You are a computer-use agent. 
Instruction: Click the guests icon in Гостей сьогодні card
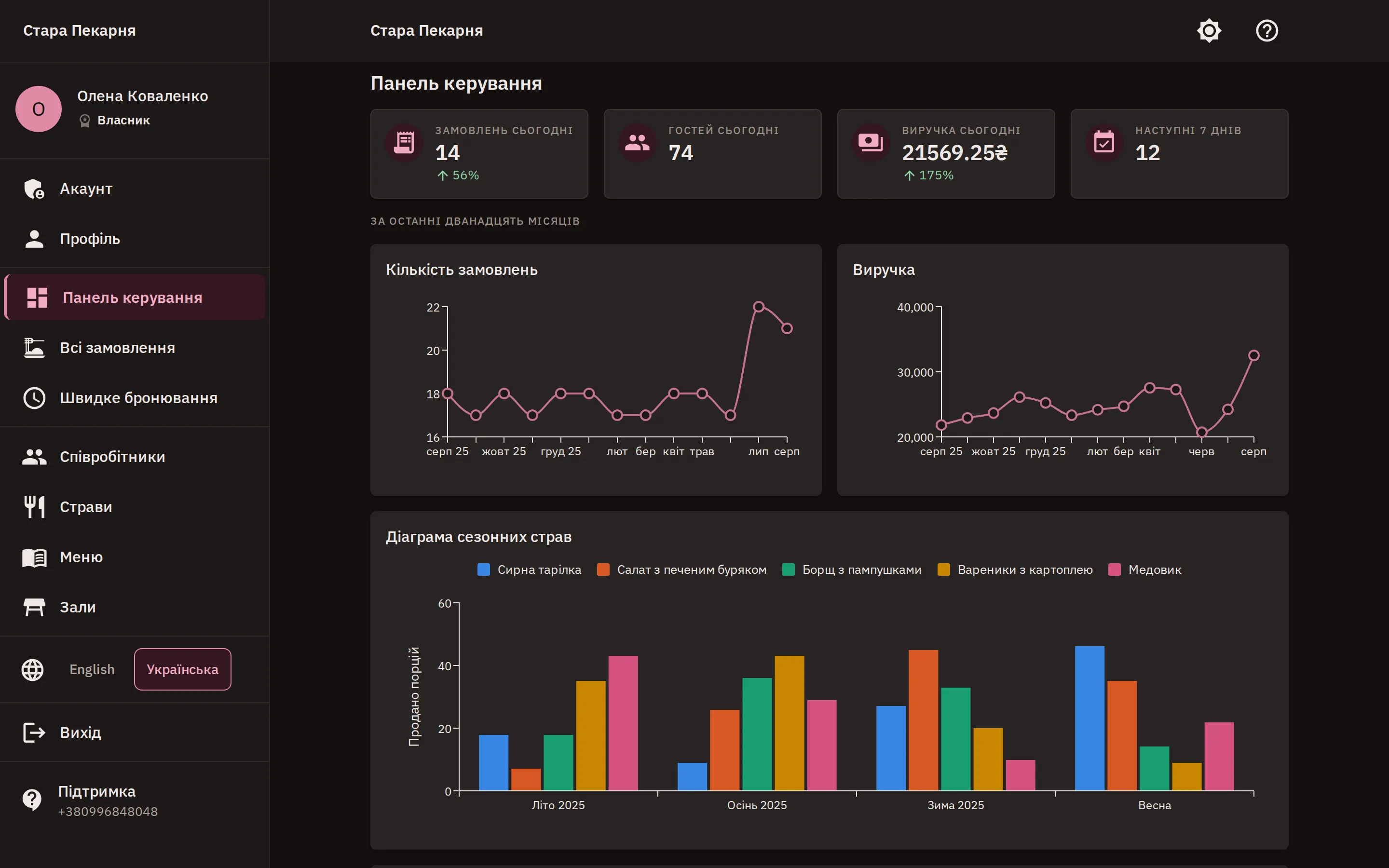[637, 142]
